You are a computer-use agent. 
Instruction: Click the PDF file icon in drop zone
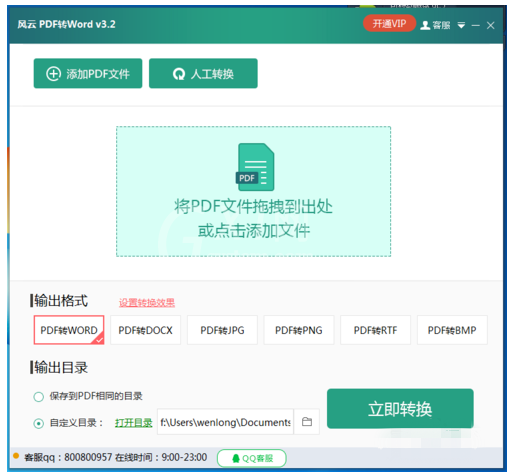pos(255,167)
